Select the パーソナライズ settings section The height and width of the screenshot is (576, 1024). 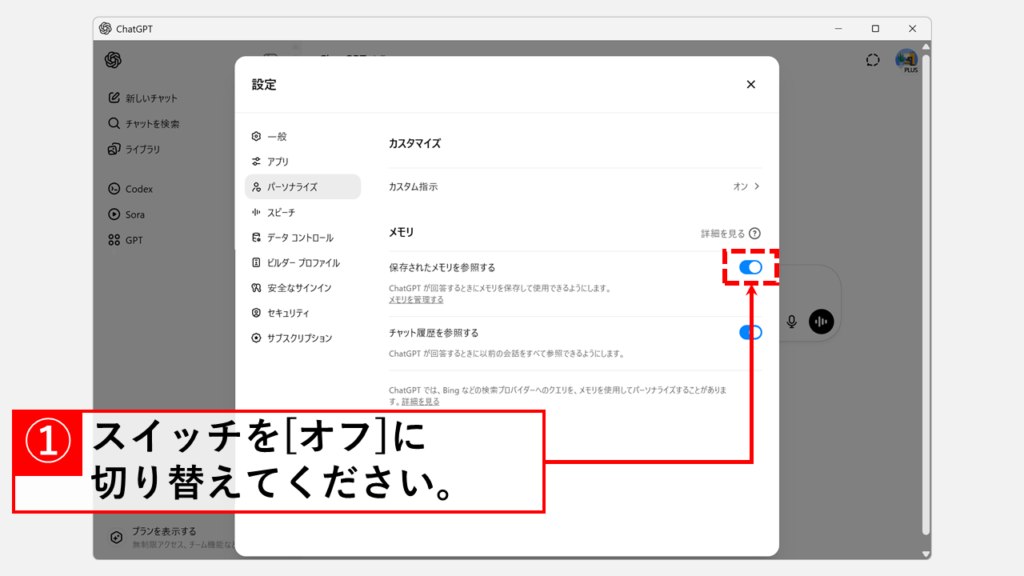[302, 187]
